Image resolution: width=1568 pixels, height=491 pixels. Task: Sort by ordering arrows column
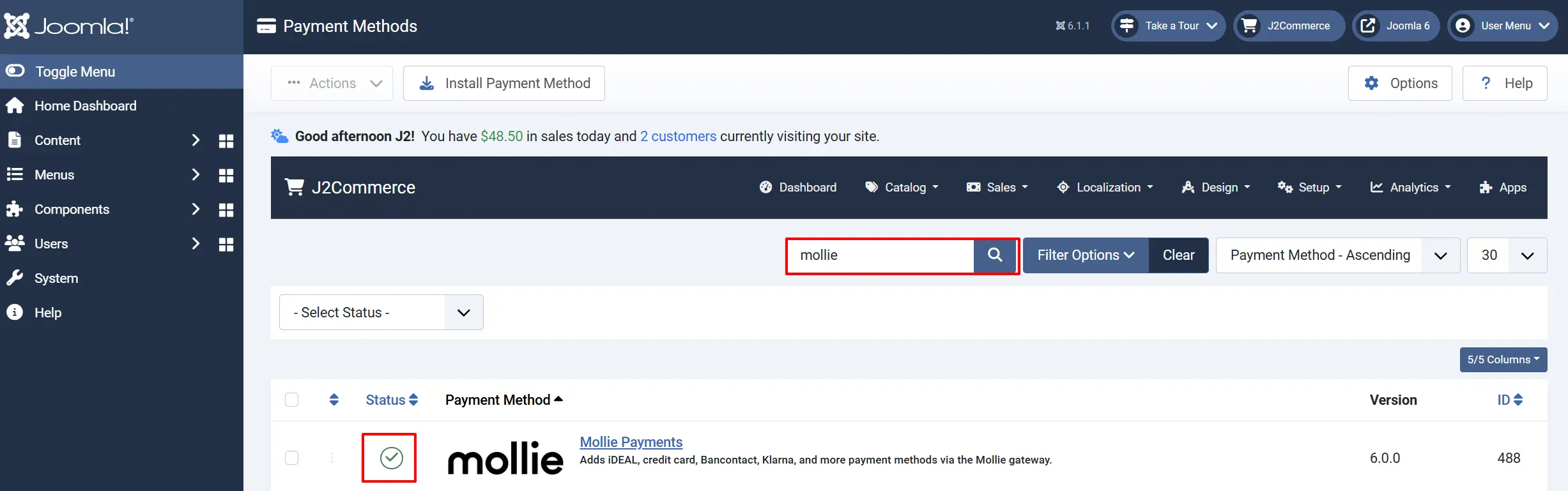(x=334, y=400)
